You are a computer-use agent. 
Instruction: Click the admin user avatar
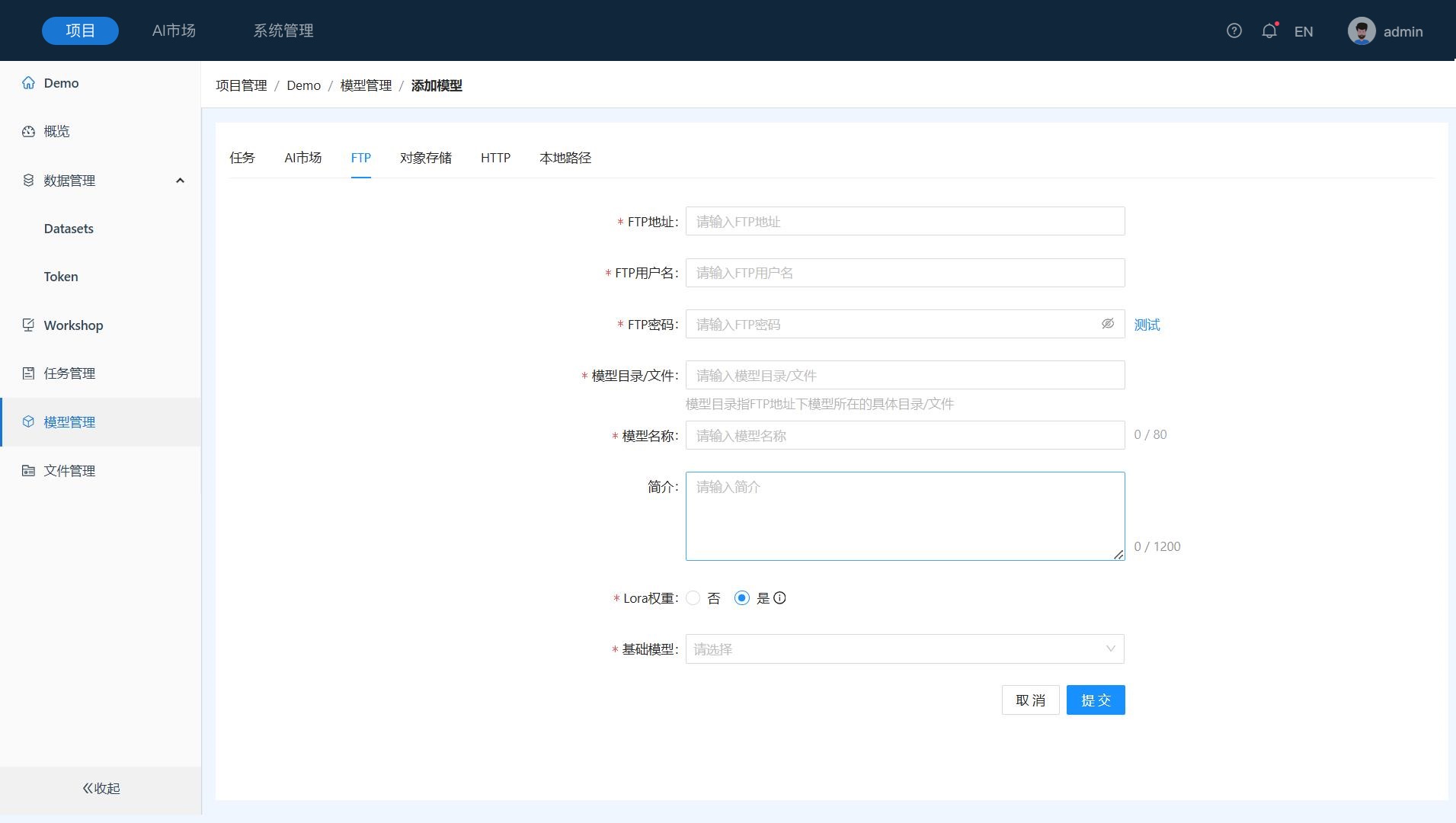1361,31
